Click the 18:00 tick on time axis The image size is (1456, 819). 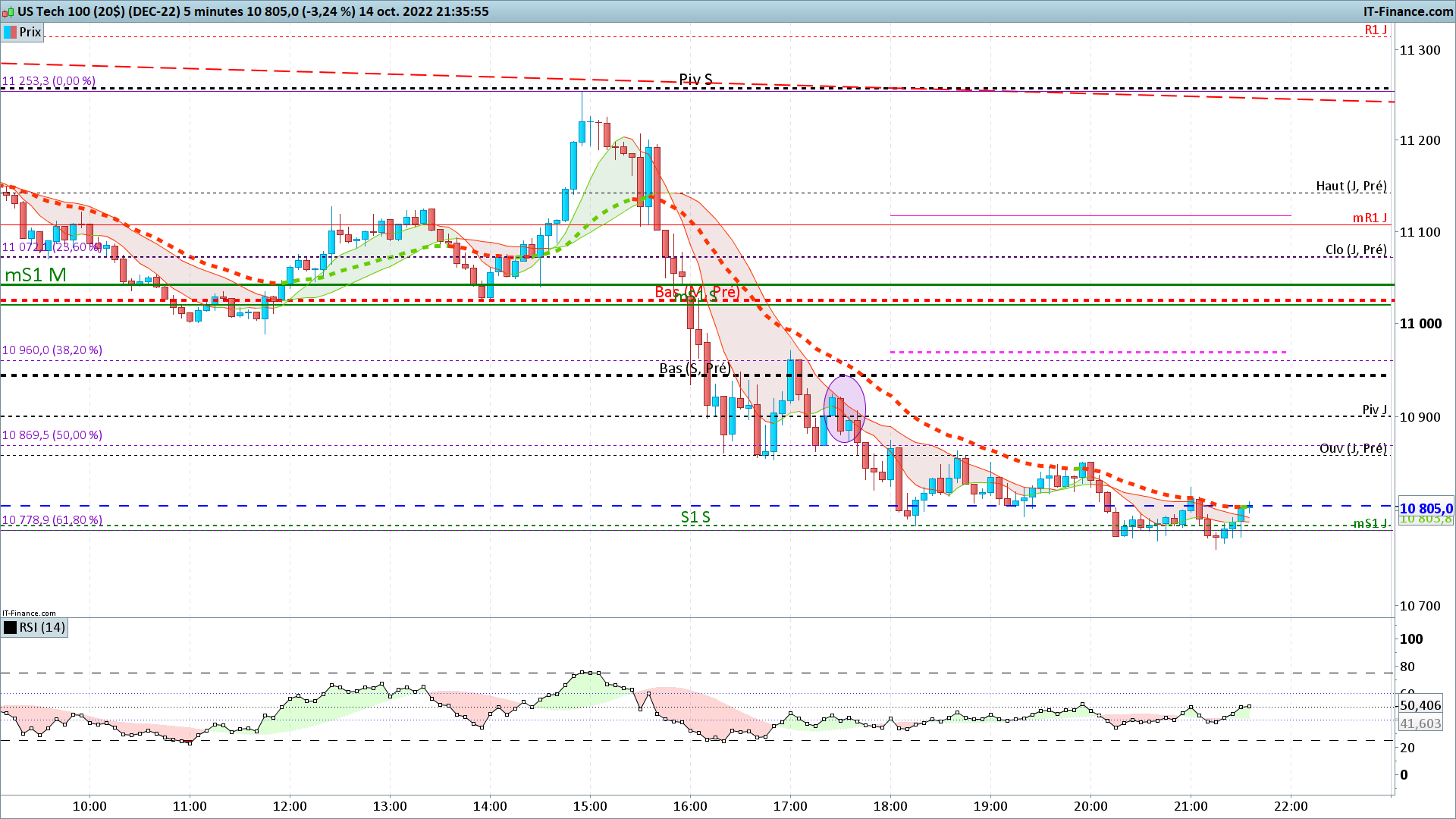(890, 806)
